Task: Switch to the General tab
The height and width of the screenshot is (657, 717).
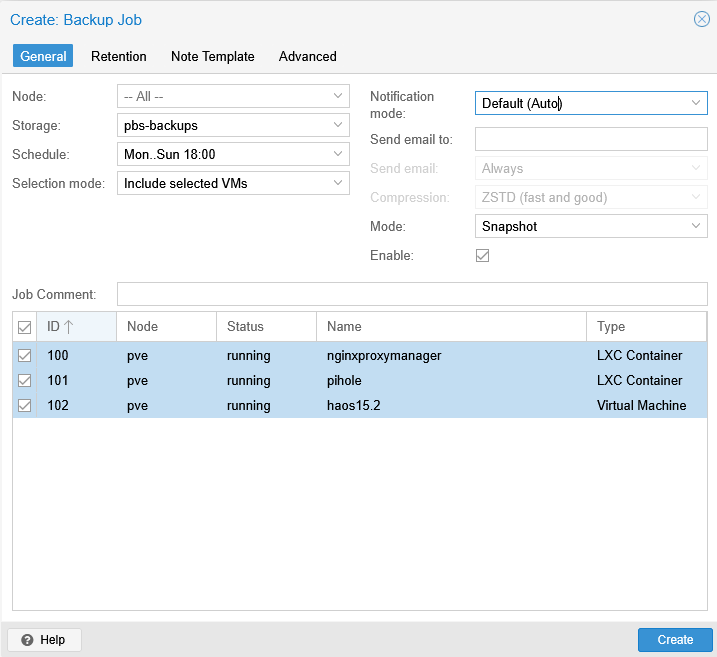Action: [x=43, y=56]
